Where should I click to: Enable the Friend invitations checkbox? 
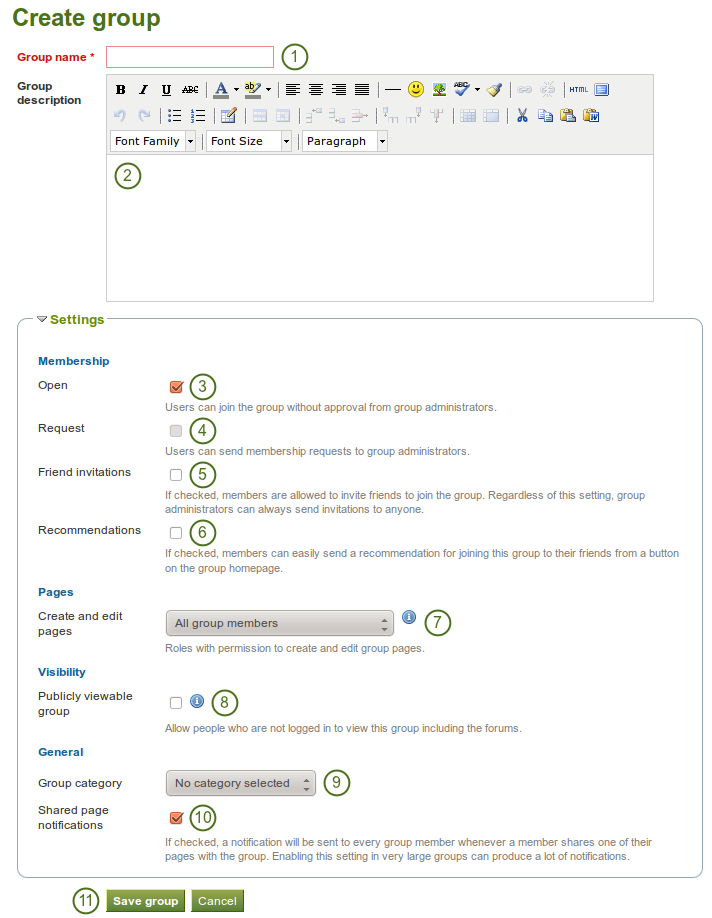click(176, 474)
